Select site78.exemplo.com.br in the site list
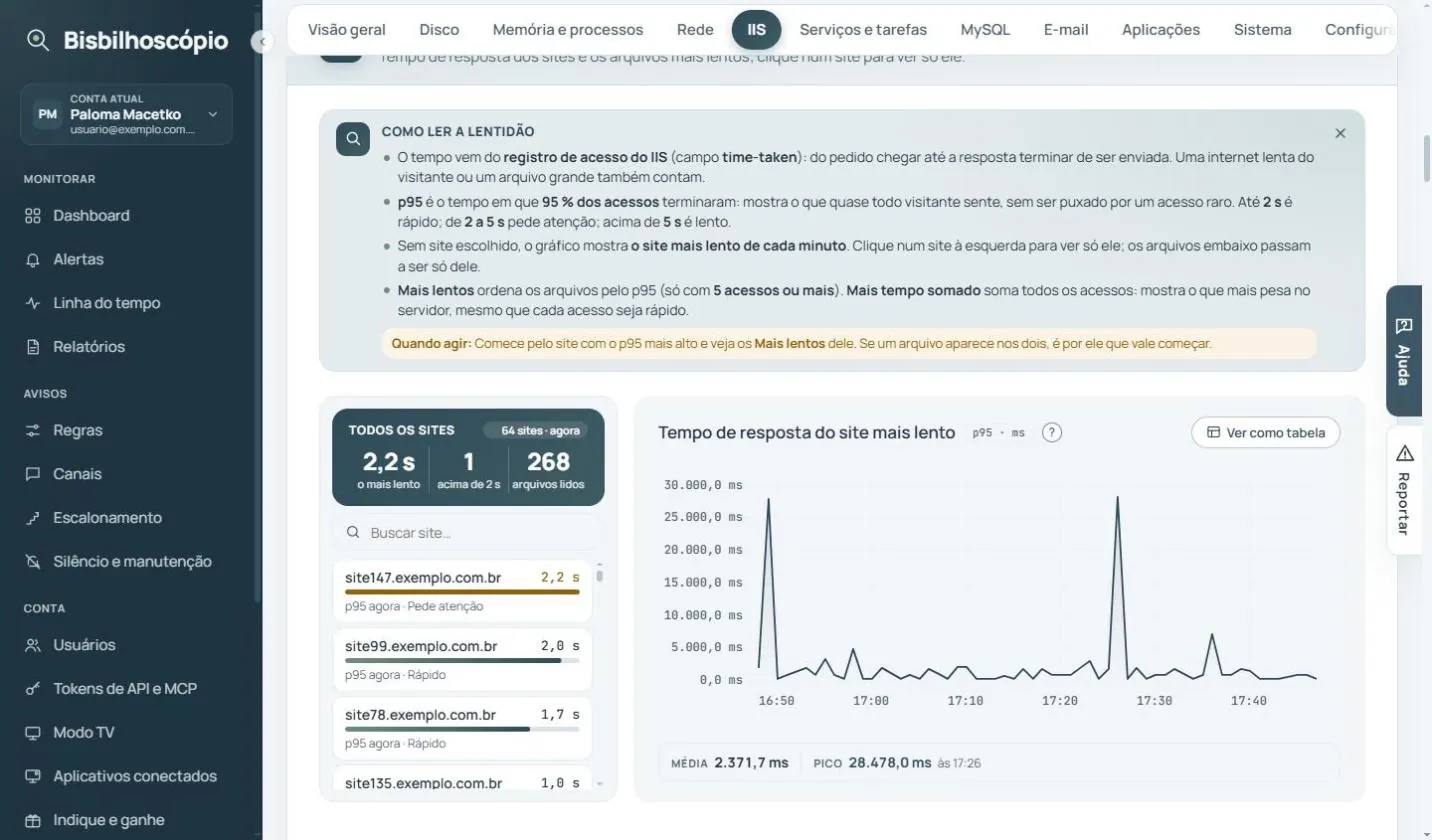This screenshot has height=840, width=1432. [462, 729]
